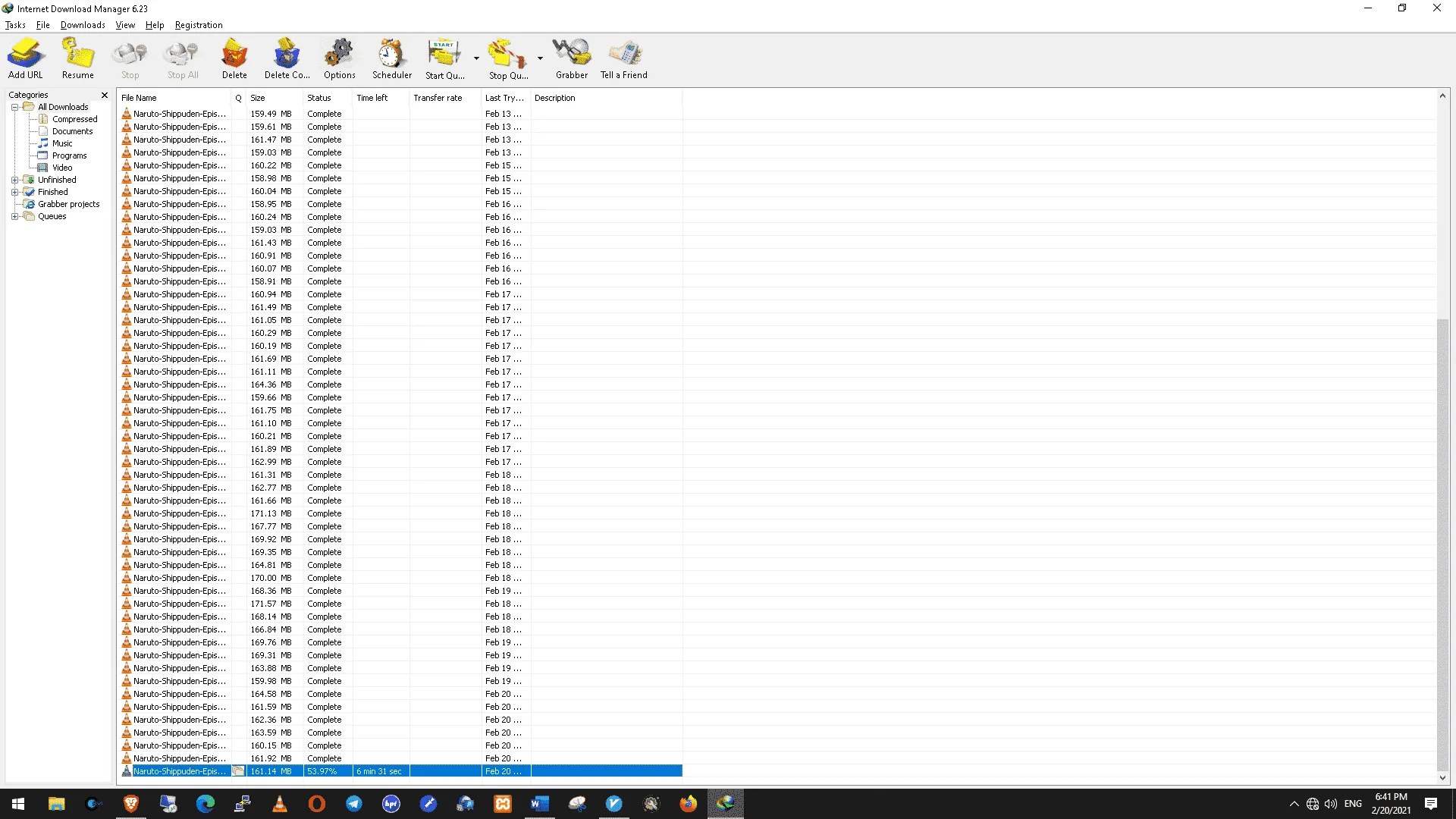Click the scrollbar down arrow
Screen dimensions: 1456x819
pos(1442,778)
